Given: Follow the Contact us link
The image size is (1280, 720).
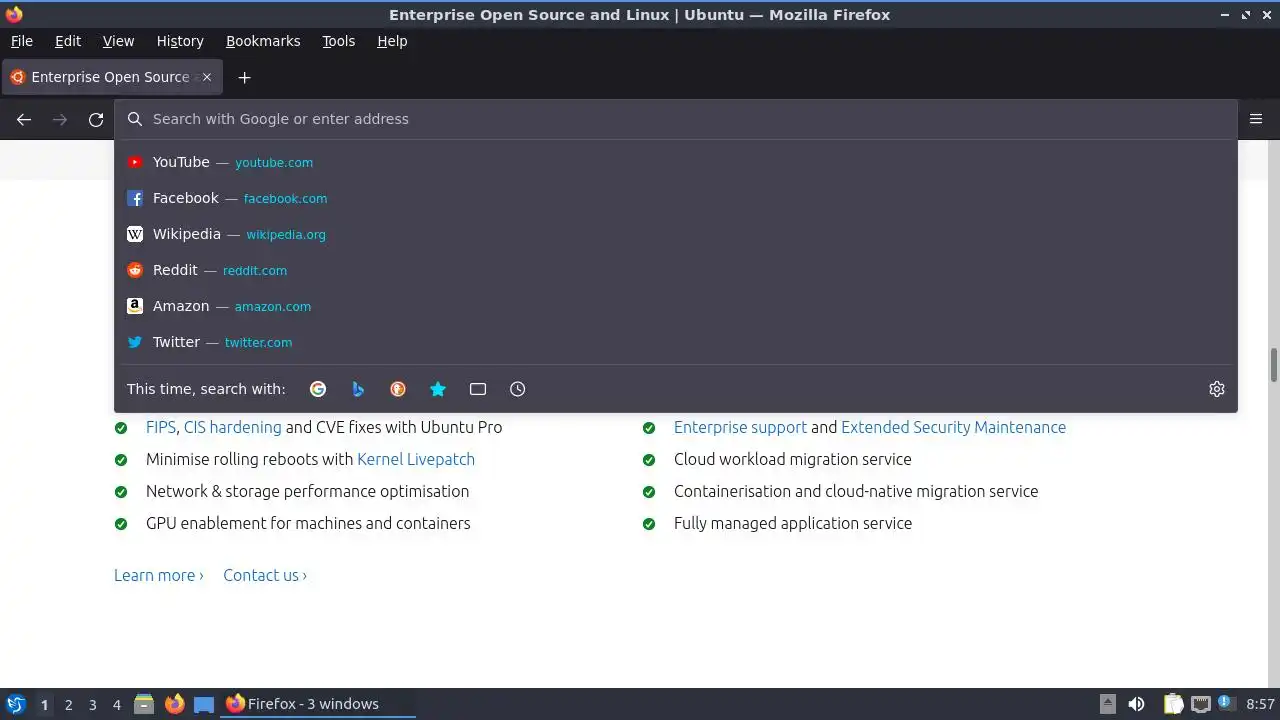Looking at the screenshot, I should (265, 575).
